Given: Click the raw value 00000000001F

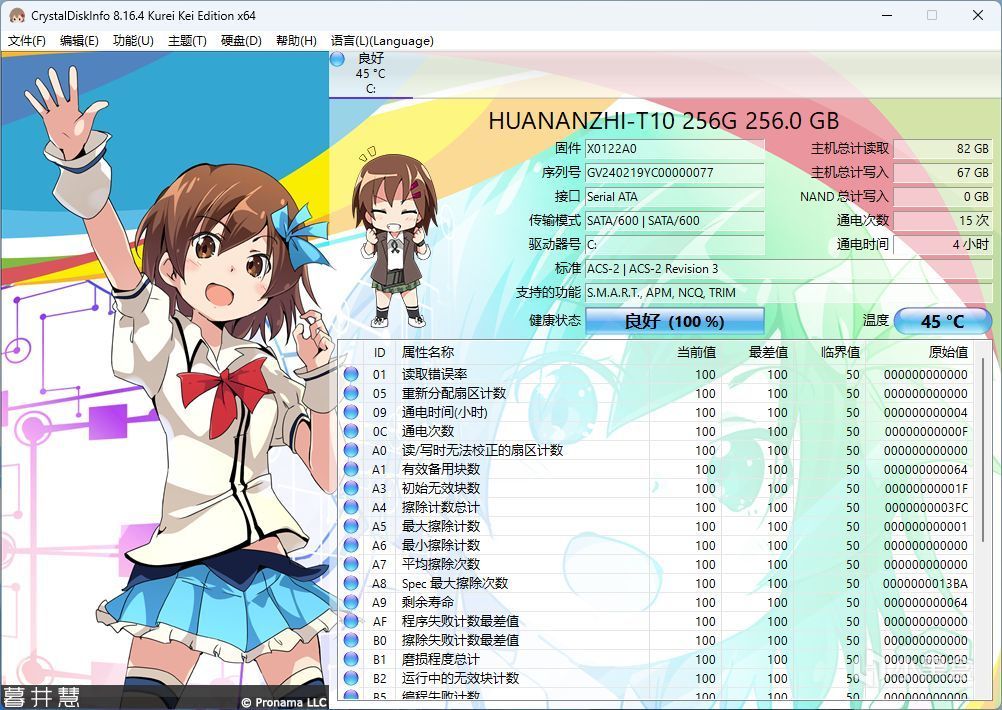Looking at the screenshot, I should 926,488.
